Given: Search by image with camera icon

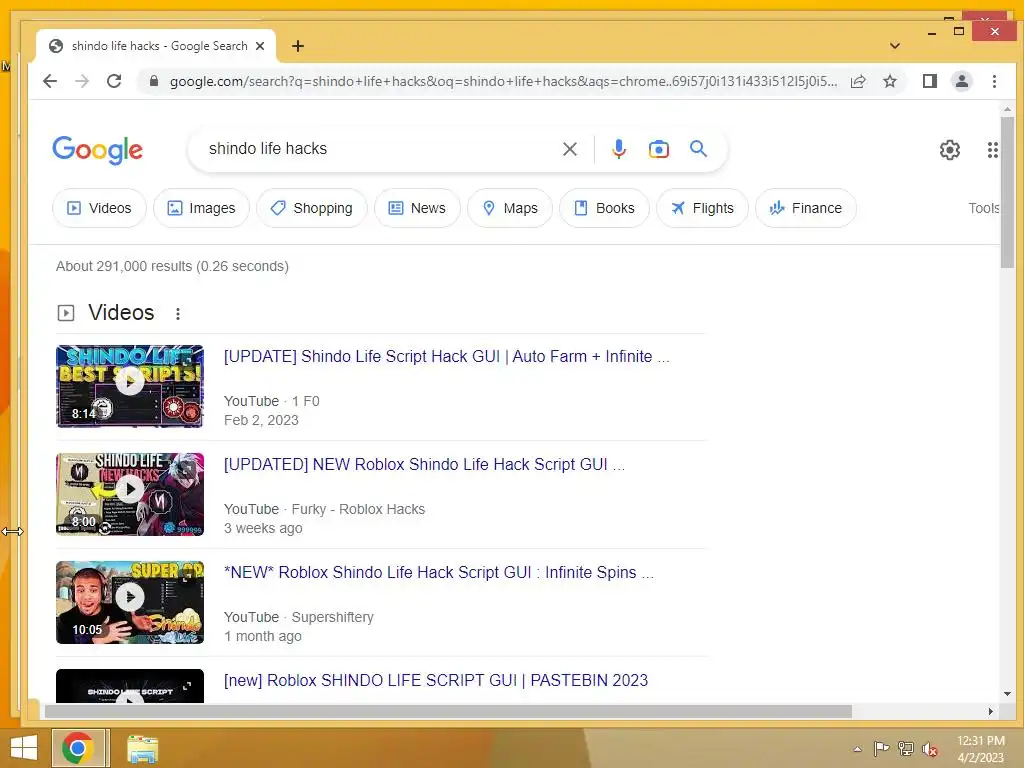Looking at the screenshot, I should 658,149.
